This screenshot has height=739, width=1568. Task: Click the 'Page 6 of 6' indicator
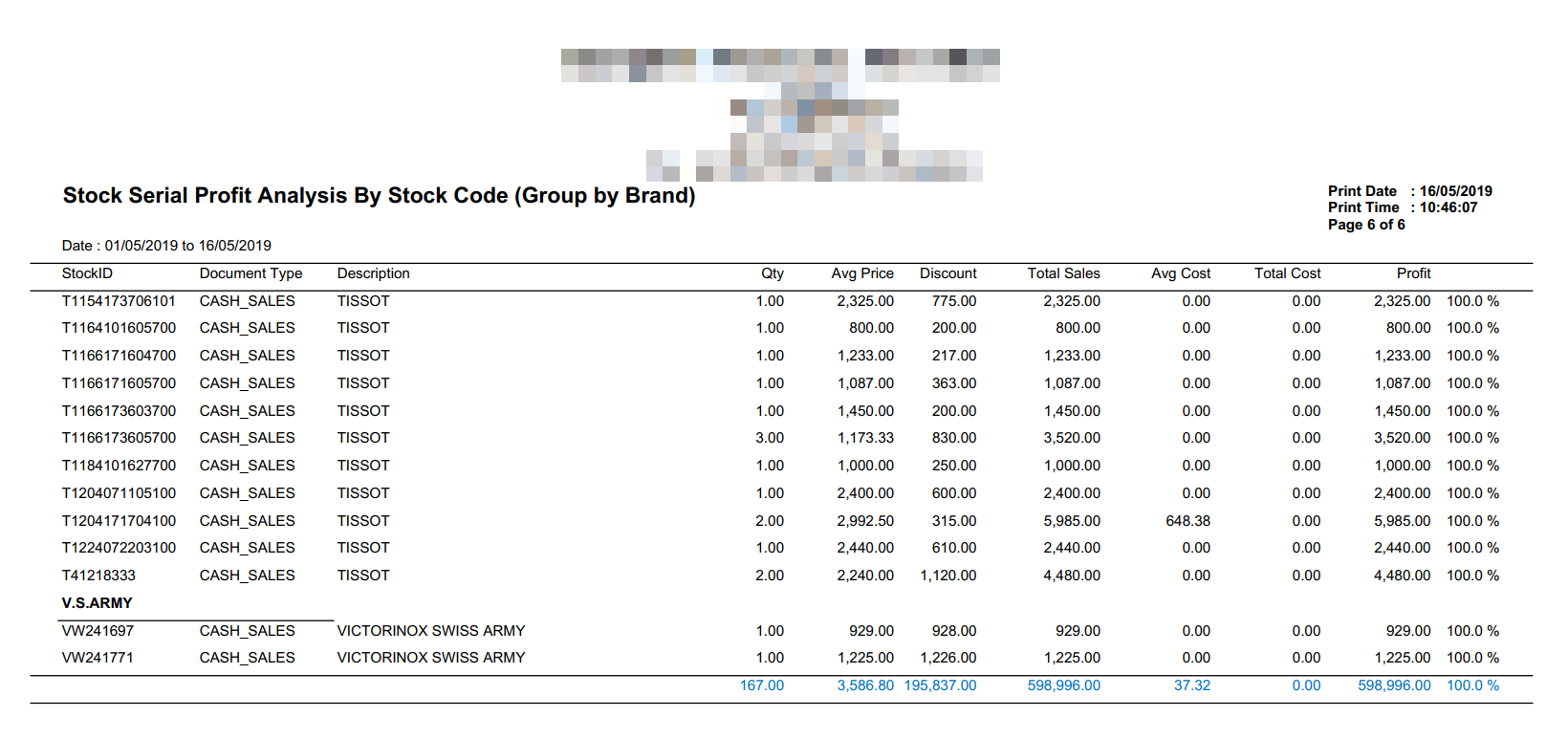(x=1366, y=225)
